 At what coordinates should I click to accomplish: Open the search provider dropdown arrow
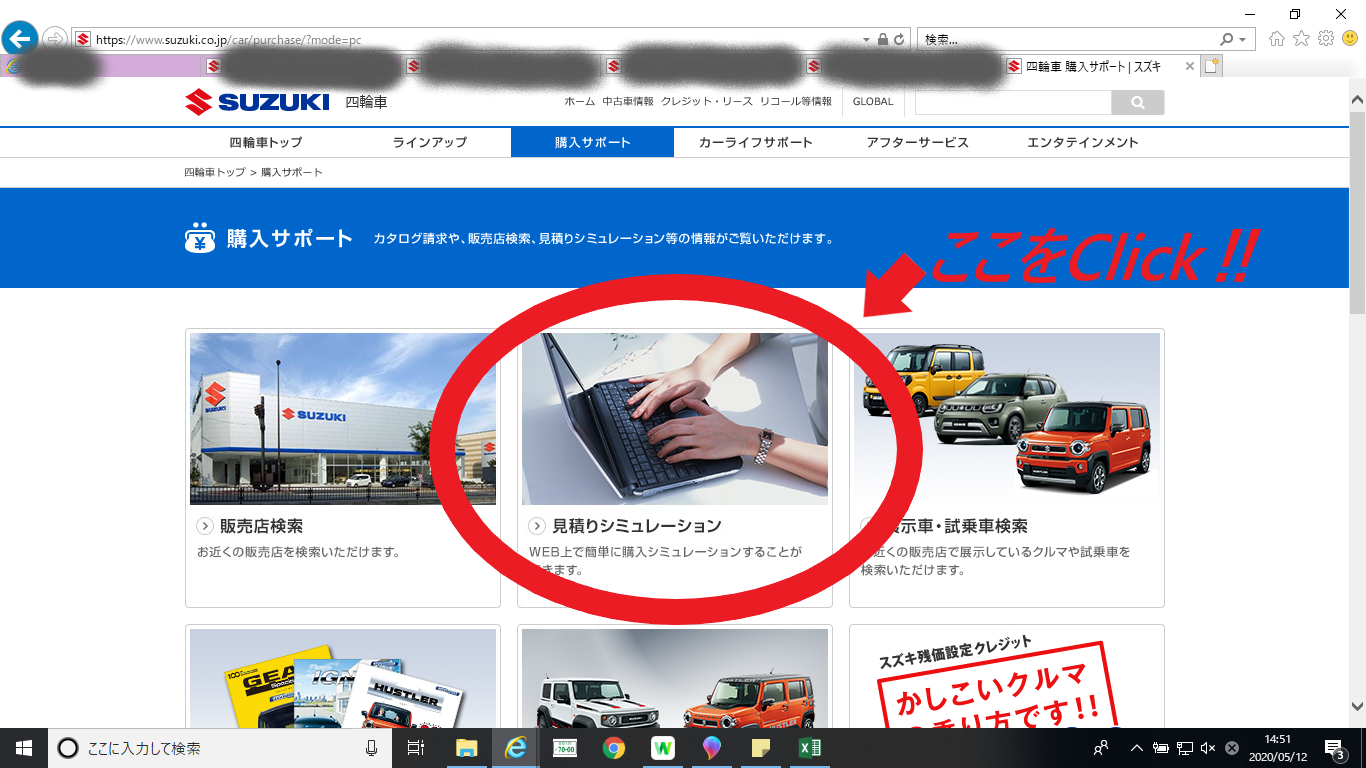1243,40
